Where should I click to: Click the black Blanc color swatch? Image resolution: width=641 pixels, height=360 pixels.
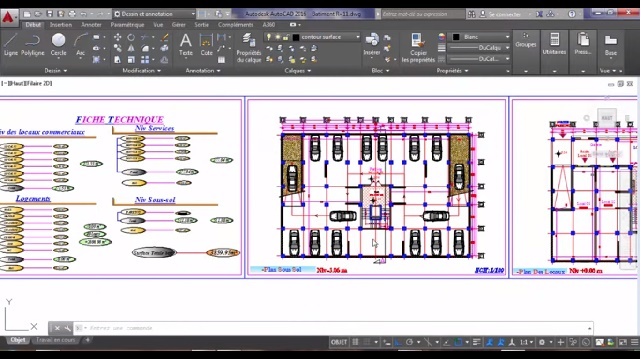456,37
